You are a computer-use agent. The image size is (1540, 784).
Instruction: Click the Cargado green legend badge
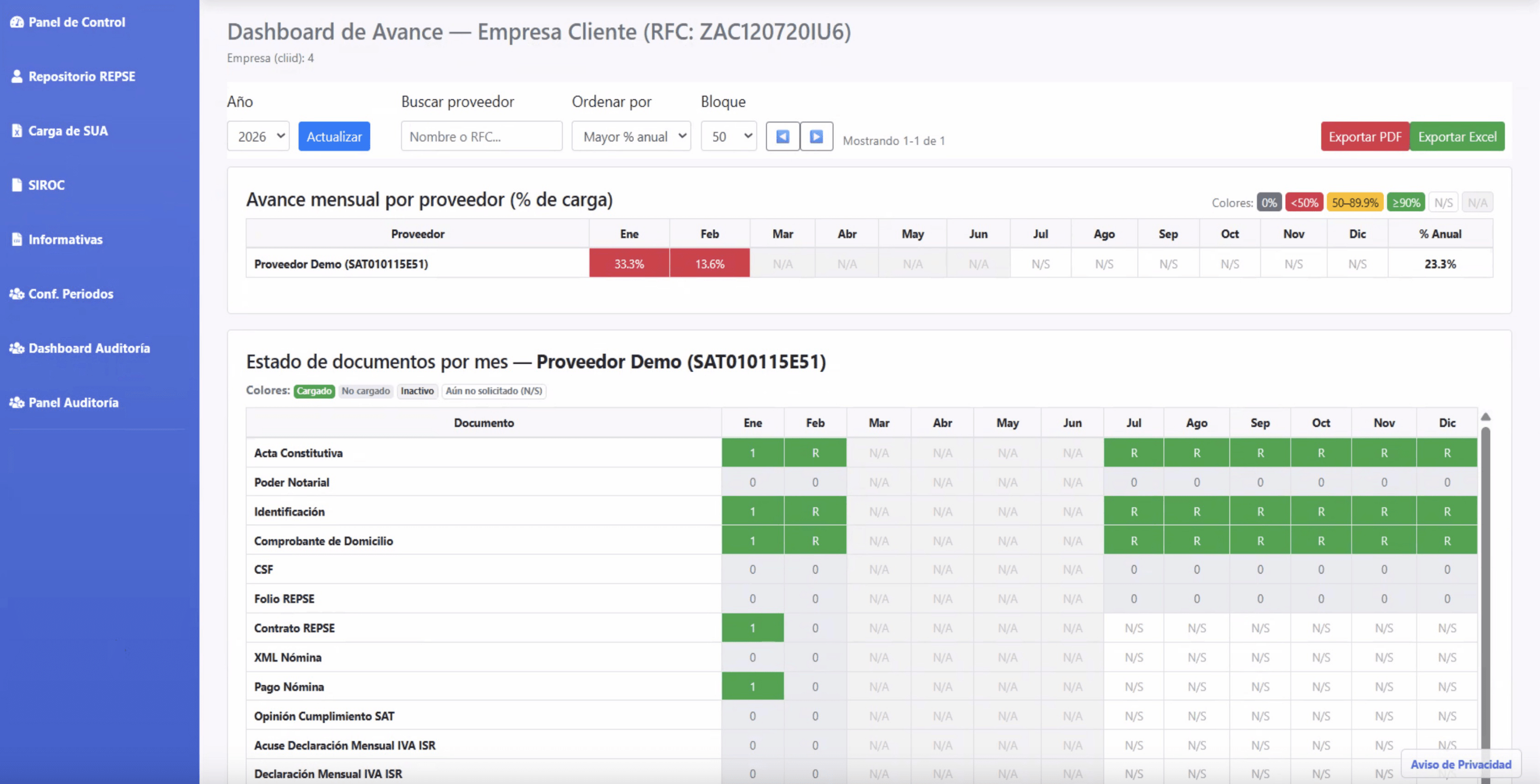[x=314, y=391]
